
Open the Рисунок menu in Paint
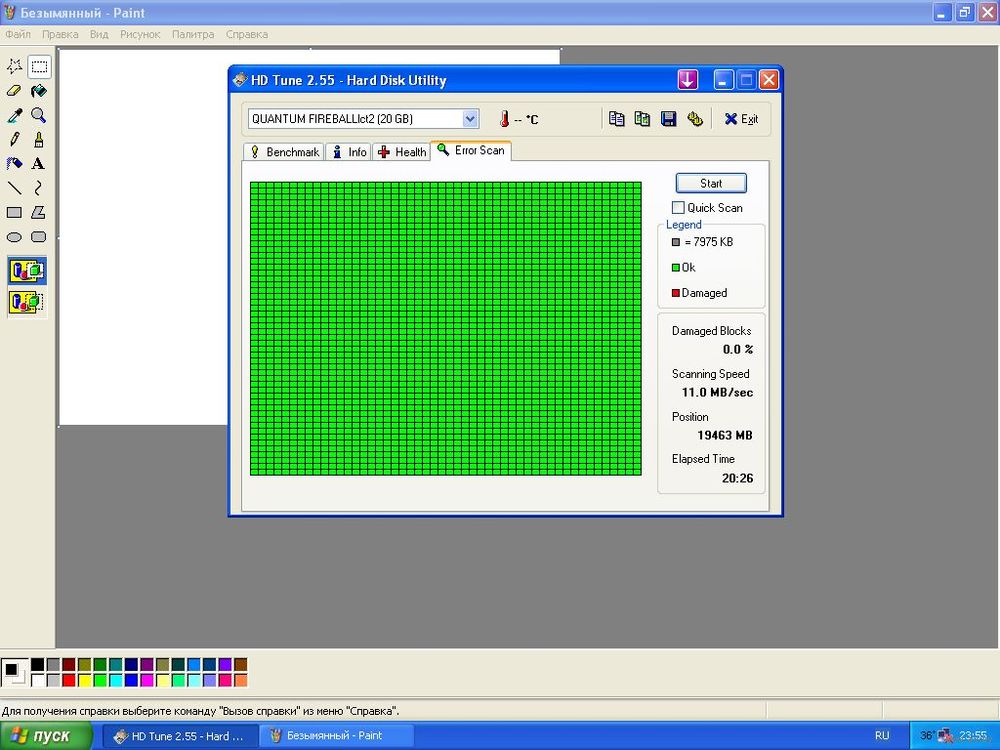[x=140, y=34]
